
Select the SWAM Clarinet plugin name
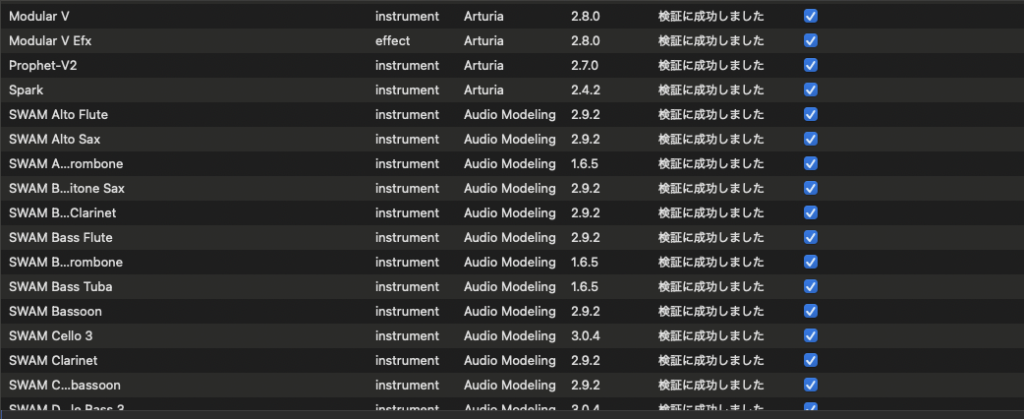click(53, 360)
